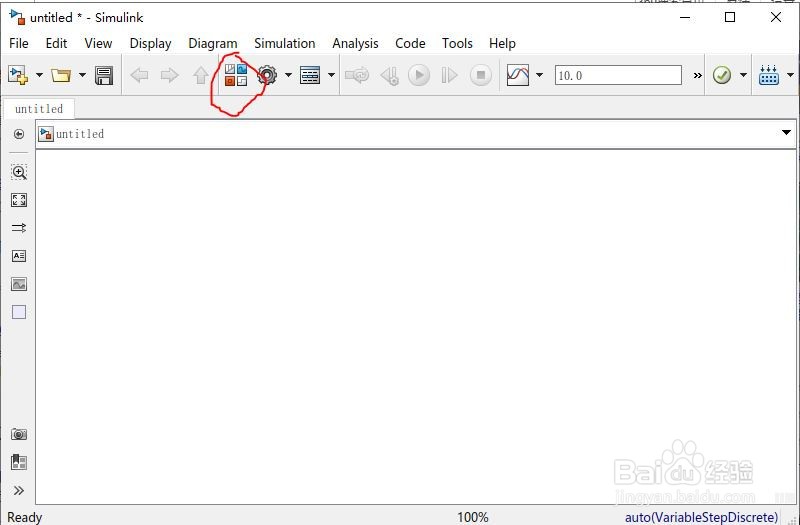
Task: Open the Diagram menu
Action: pos(213,43)
